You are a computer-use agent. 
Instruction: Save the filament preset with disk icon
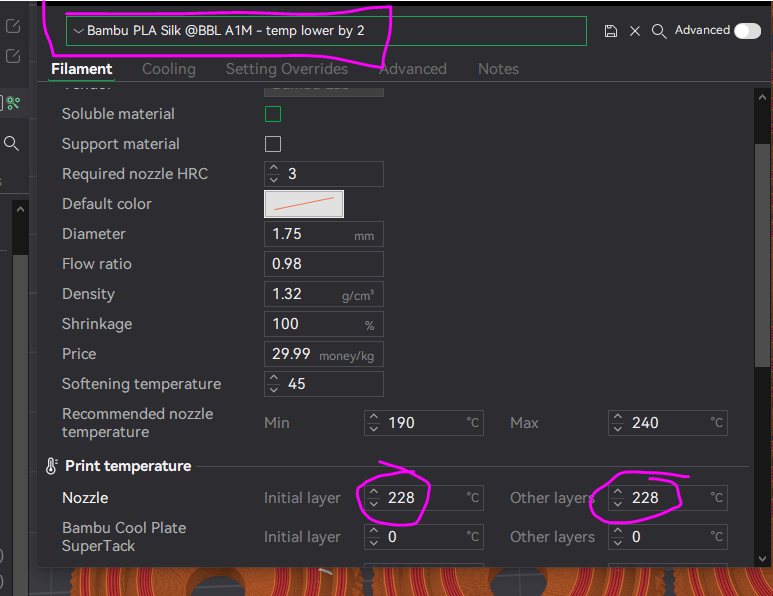click(610, 31)
